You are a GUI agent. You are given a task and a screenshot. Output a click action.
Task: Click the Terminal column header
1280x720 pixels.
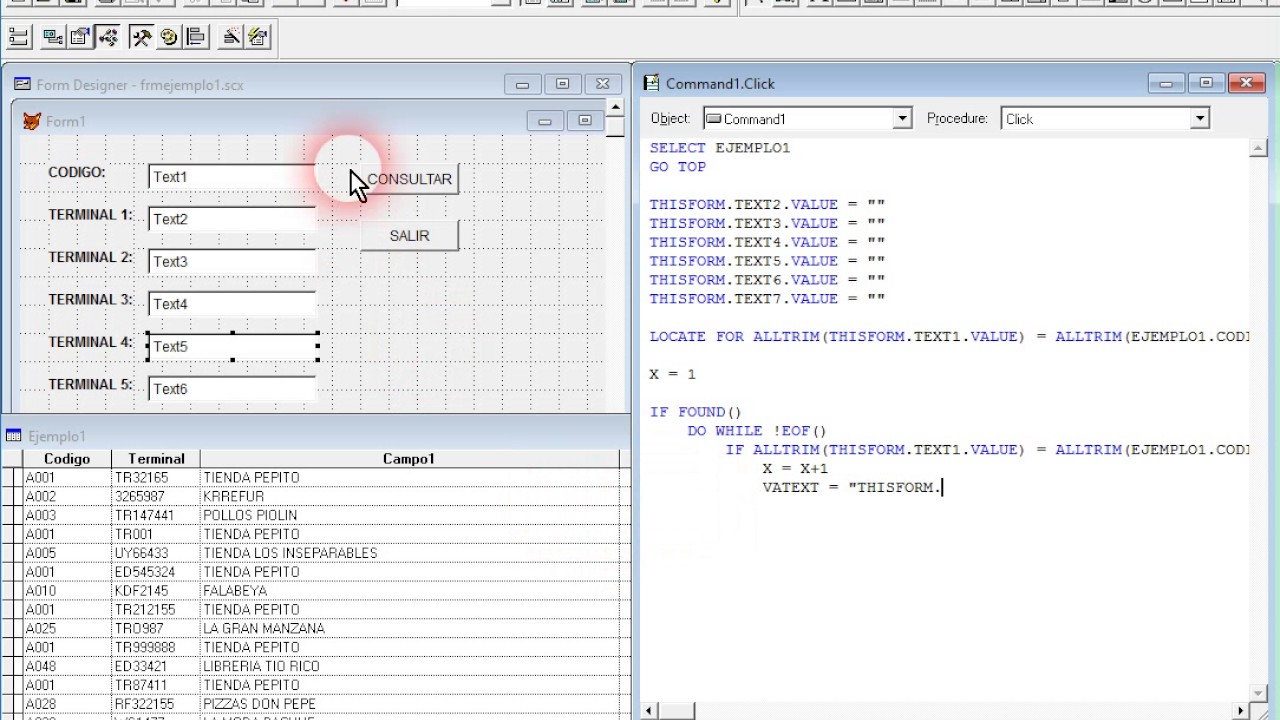pos(156,459)
